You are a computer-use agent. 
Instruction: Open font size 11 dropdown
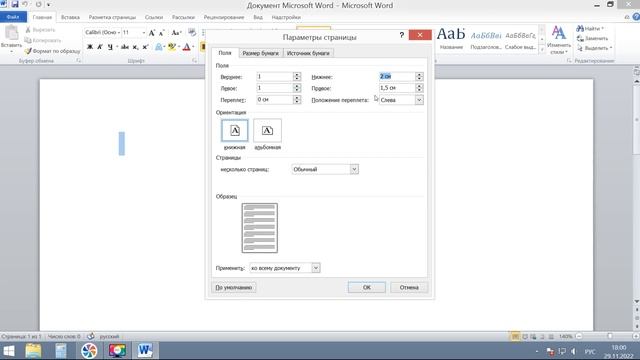pos(144,32)
